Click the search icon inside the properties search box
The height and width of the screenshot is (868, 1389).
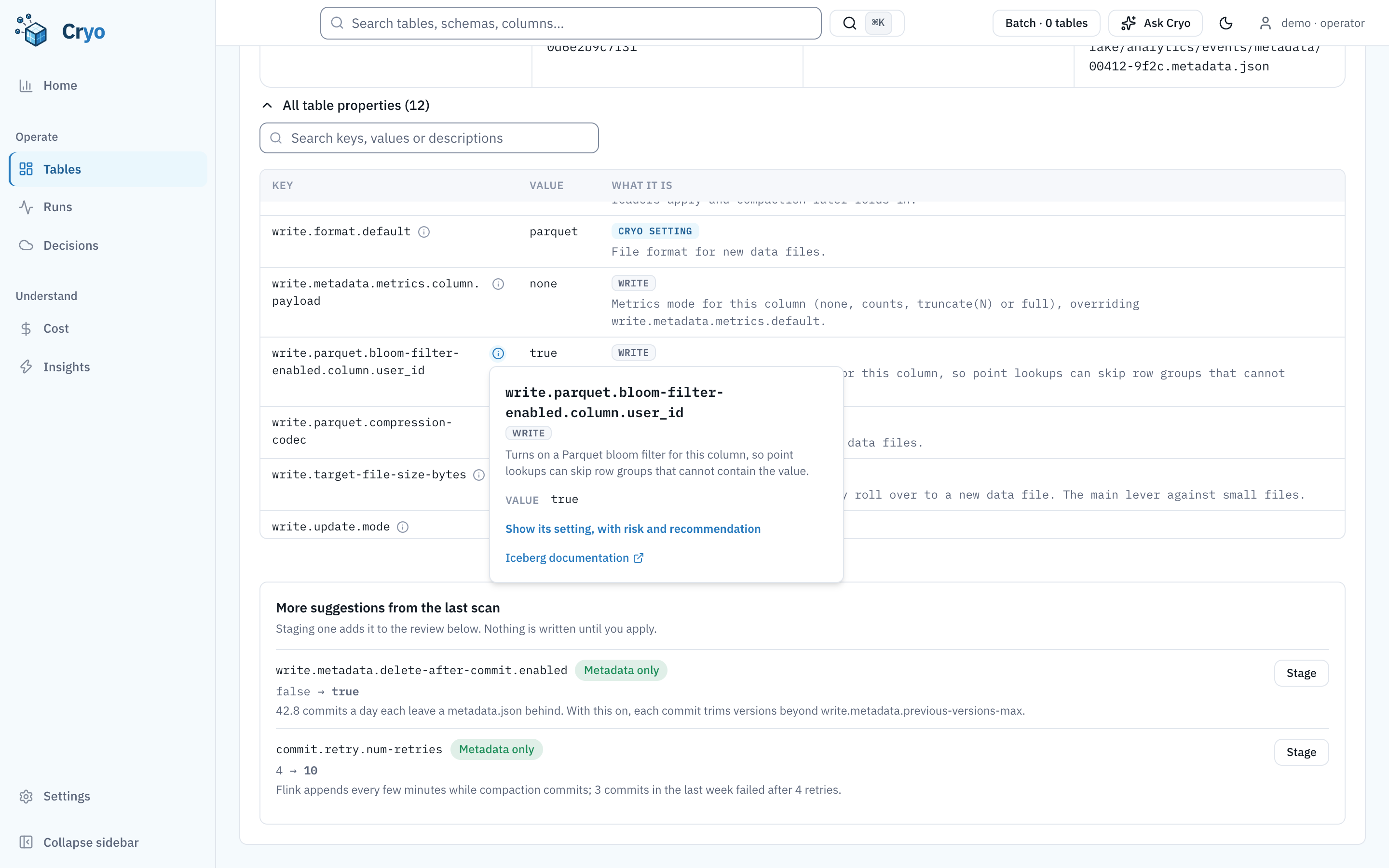click(x=276, y=138)
